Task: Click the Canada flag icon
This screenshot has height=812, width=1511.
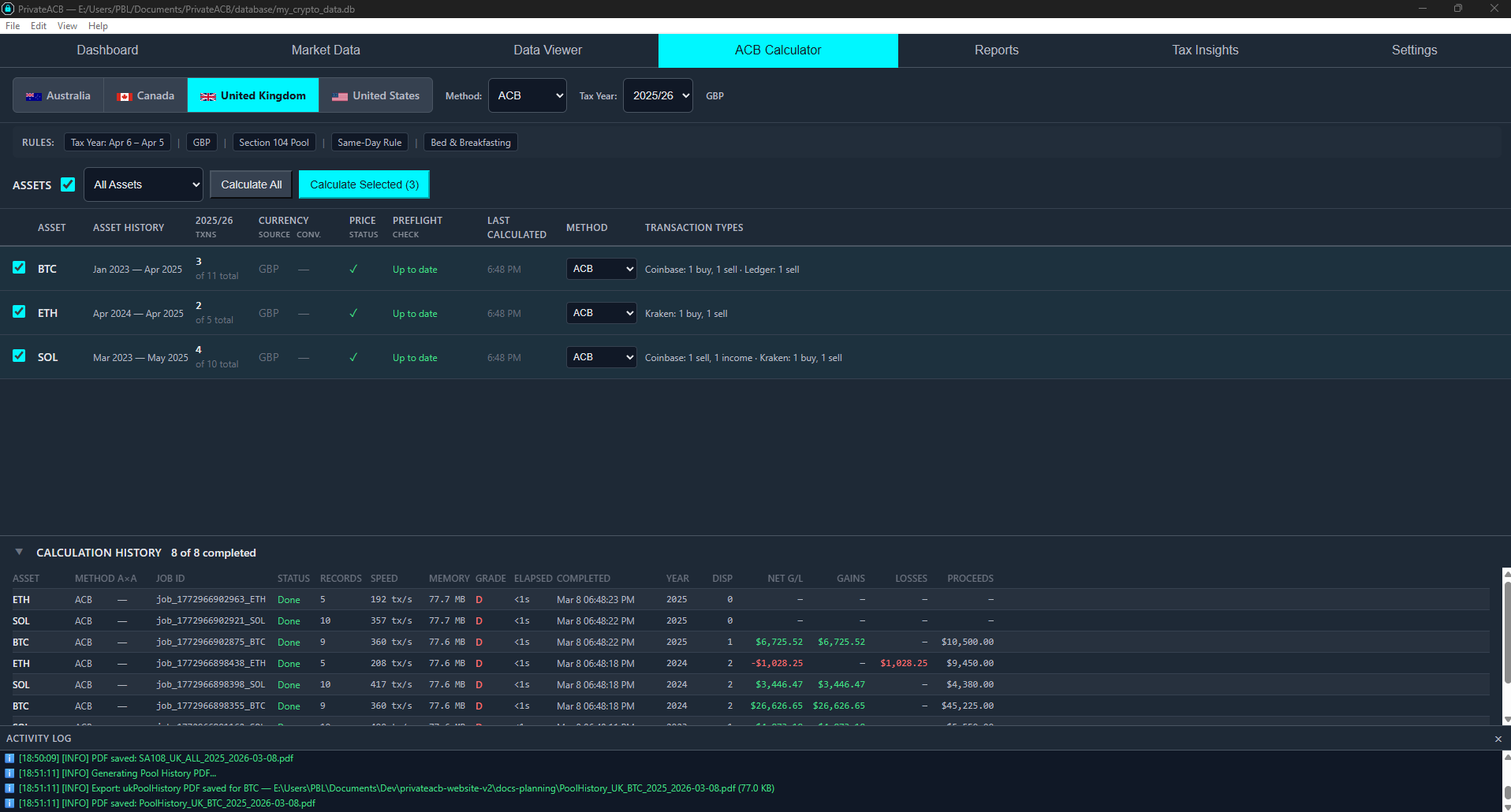Action: click(124, 96)
